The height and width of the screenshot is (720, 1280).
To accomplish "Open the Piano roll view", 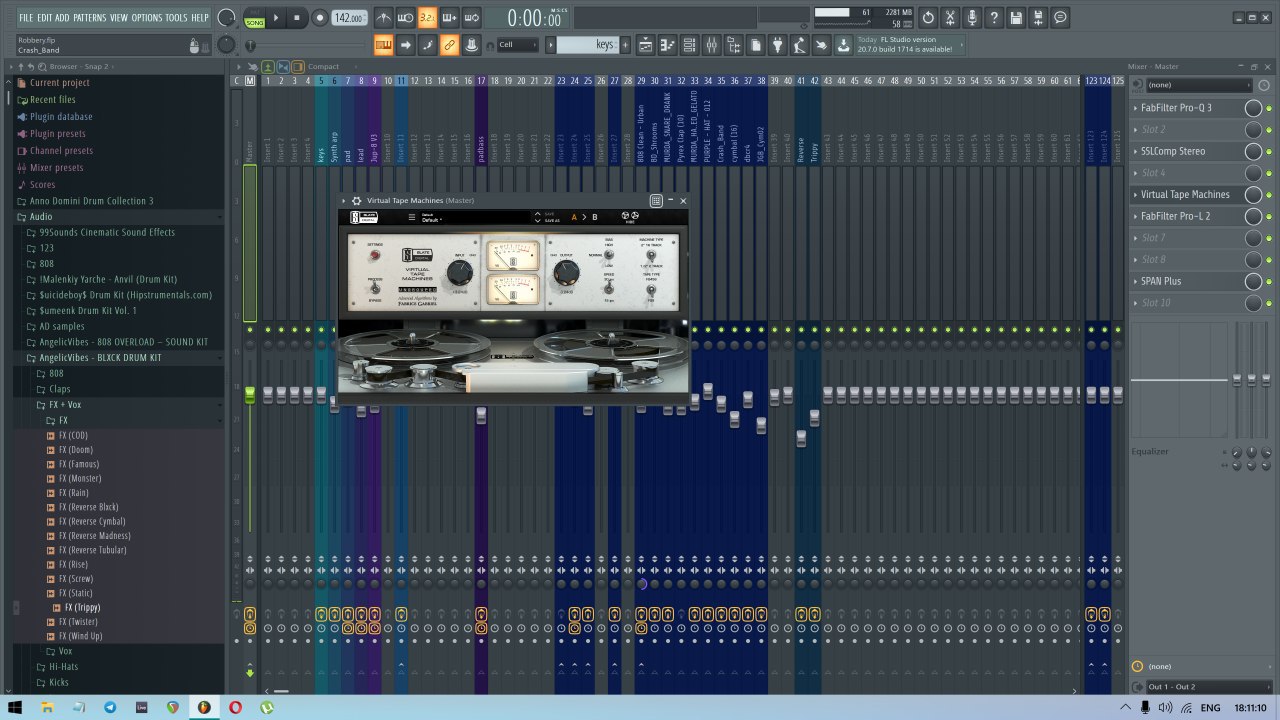I will (667, 45).
